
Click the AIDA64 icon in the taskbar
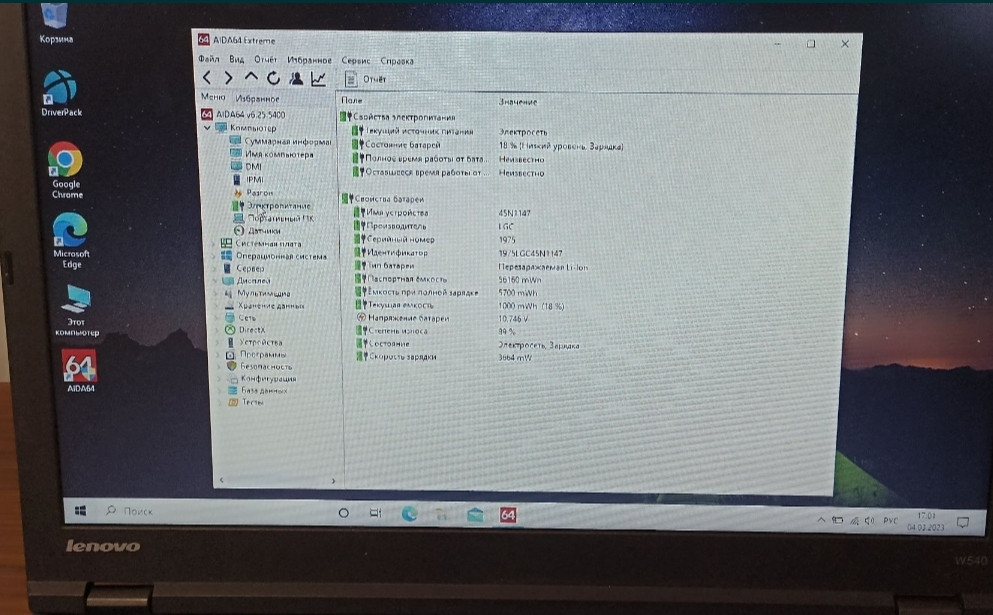(x=508, y=514)
